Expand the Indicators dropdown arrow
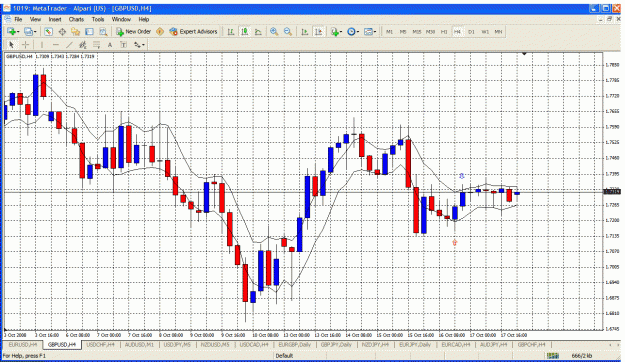This screenshot has width=625, height=362. click(x=341, y=32)
